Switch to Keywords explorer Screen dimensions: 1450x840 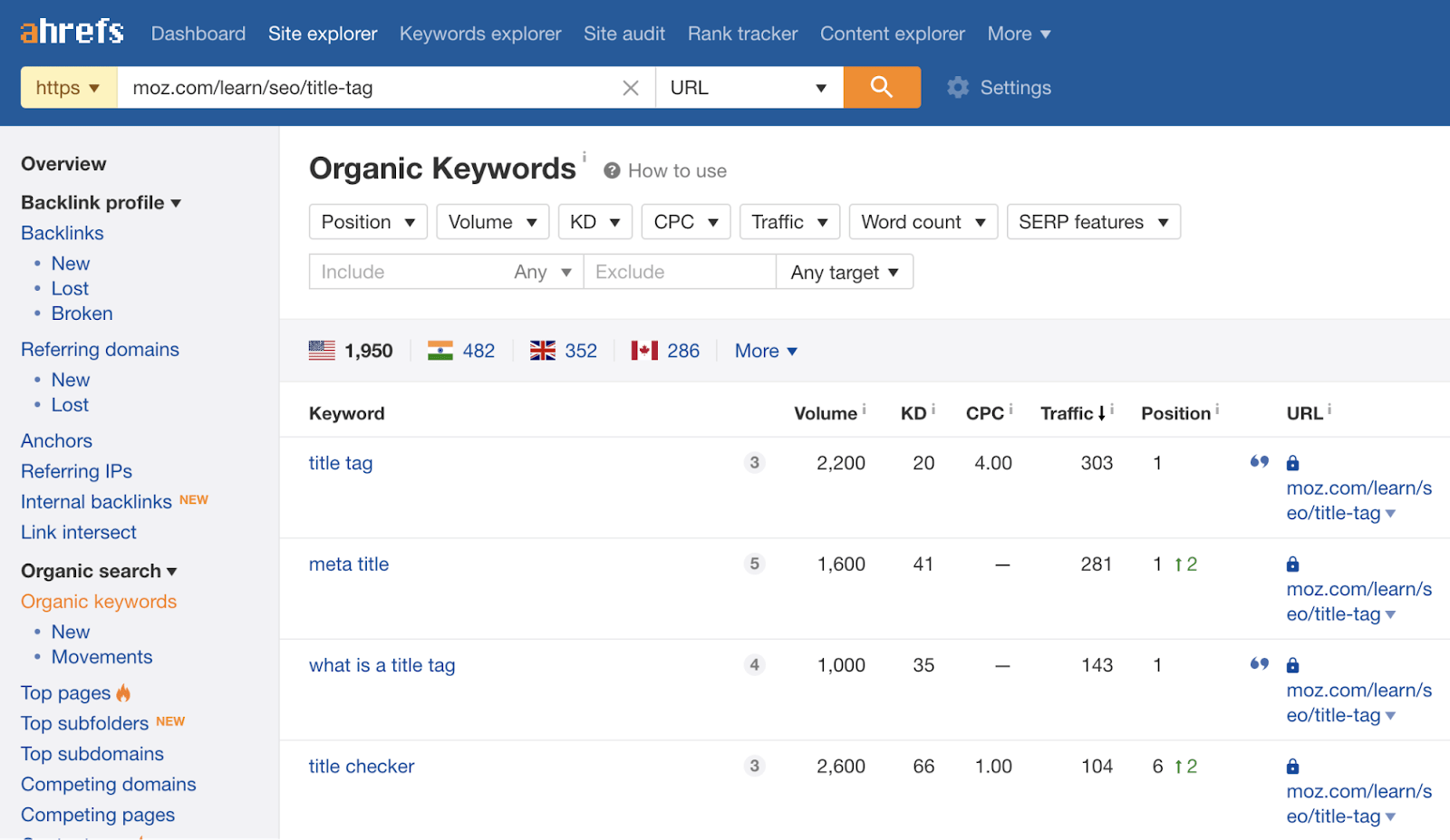(480, 34)
